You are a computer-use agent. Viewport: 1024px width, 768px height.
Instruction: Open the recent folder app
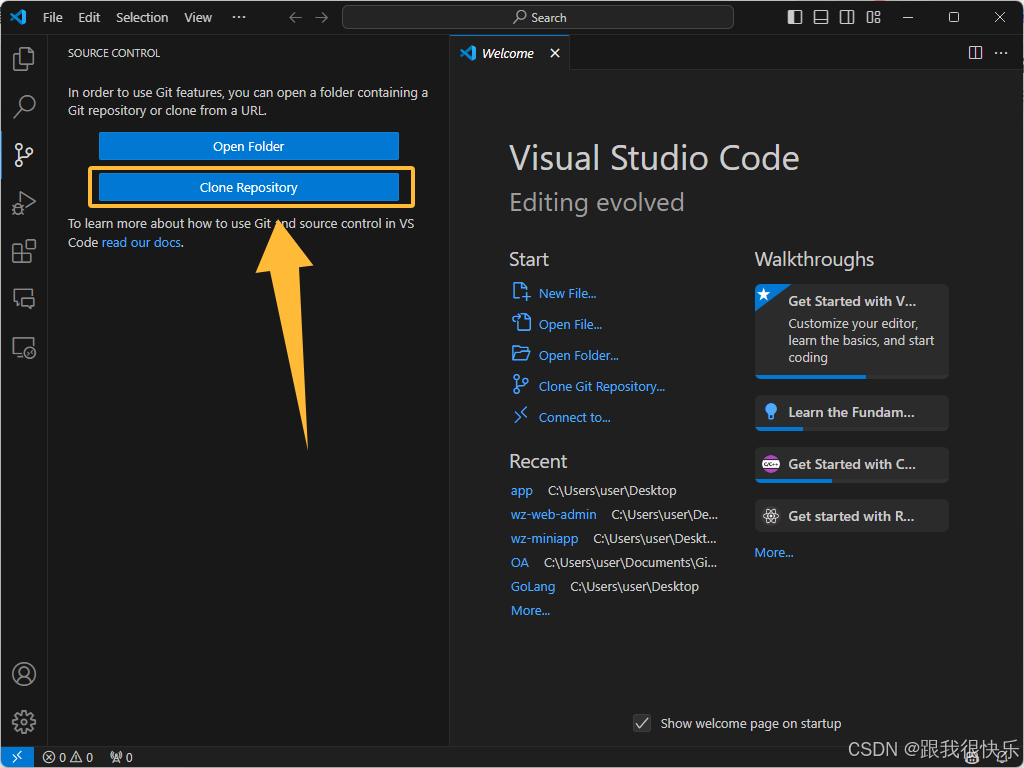pyautogui.click(x=522, y=490)
